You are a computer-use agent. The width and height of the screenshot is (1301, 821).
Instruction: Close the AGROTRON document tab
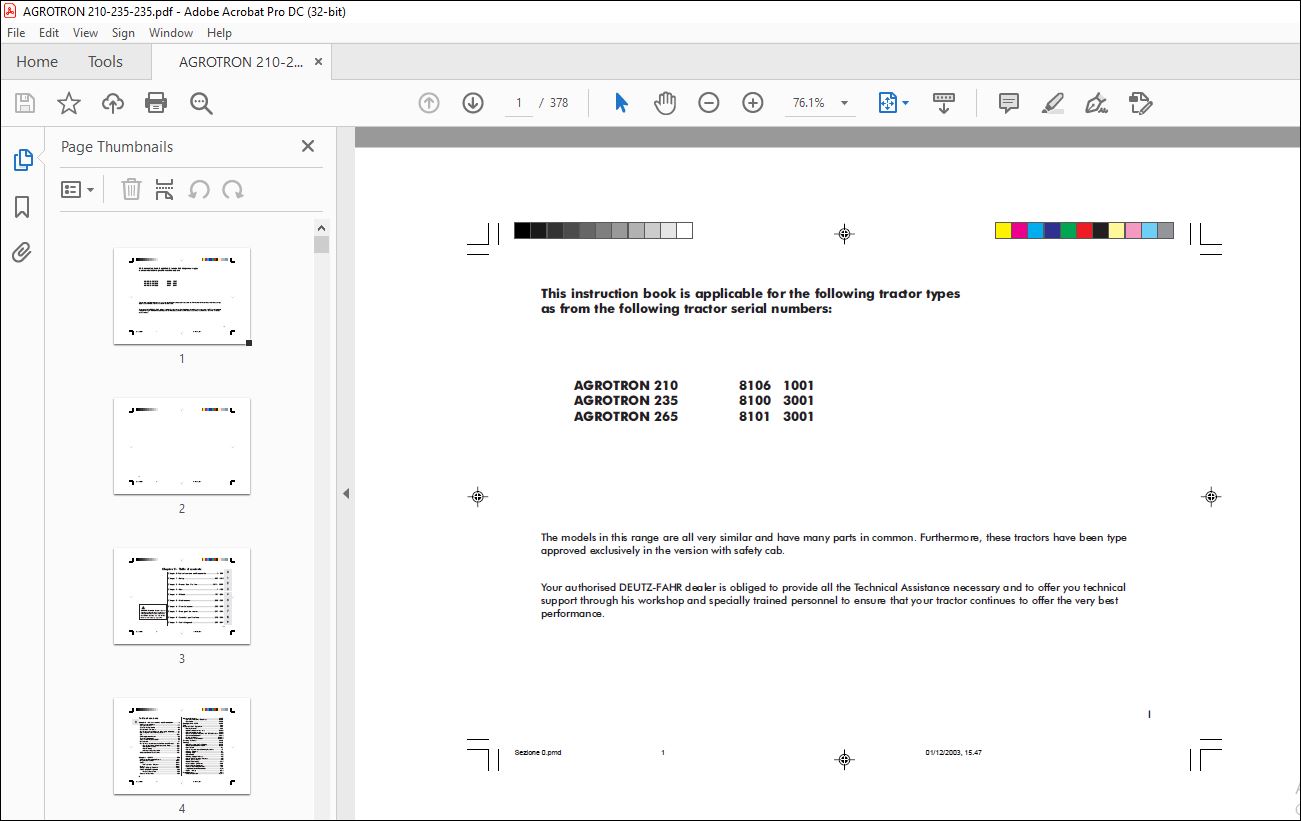coord(318,62)
